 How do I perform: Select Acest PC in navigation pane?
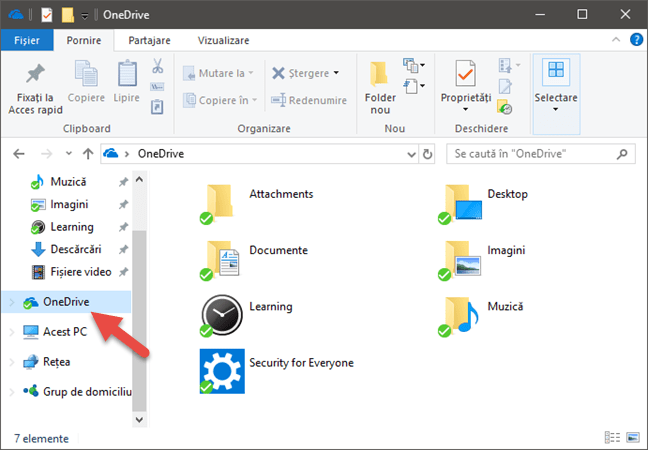click(65, 332)
